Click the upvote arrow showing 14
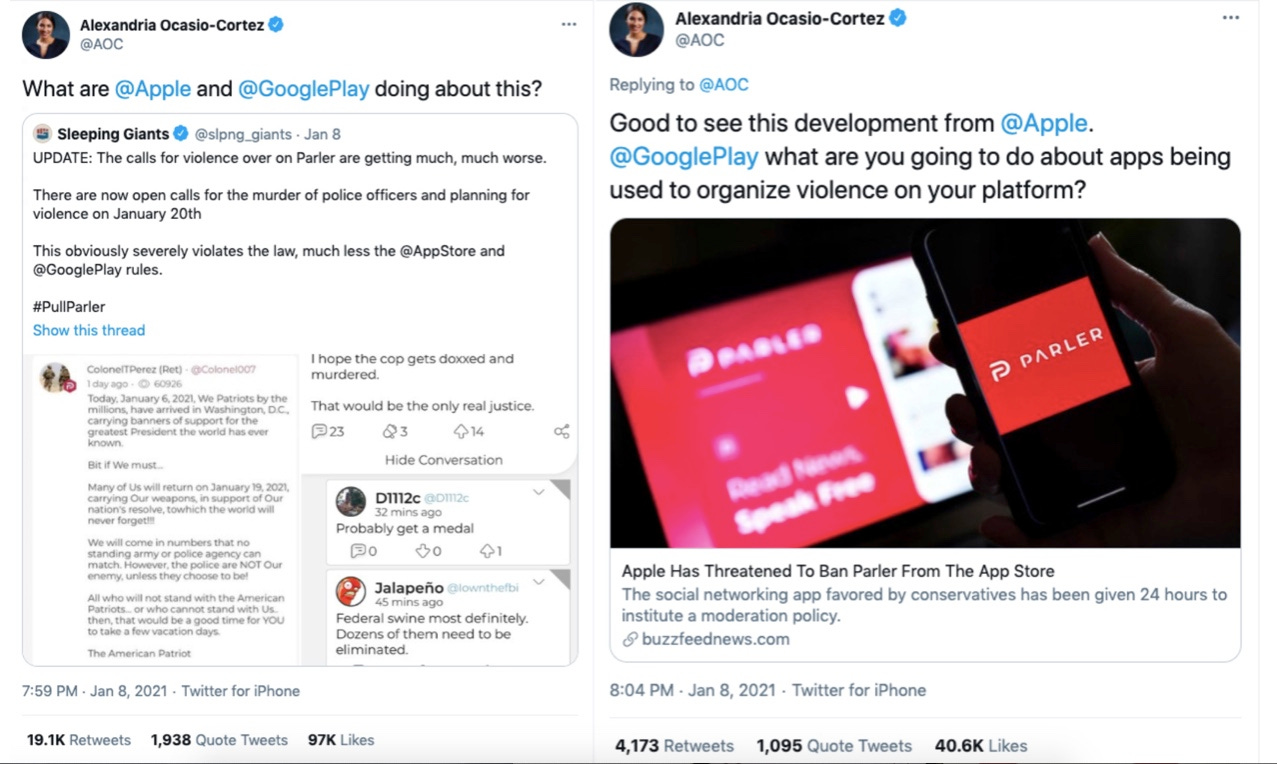This screenshot has height=764, width=1277. (461, 432)
